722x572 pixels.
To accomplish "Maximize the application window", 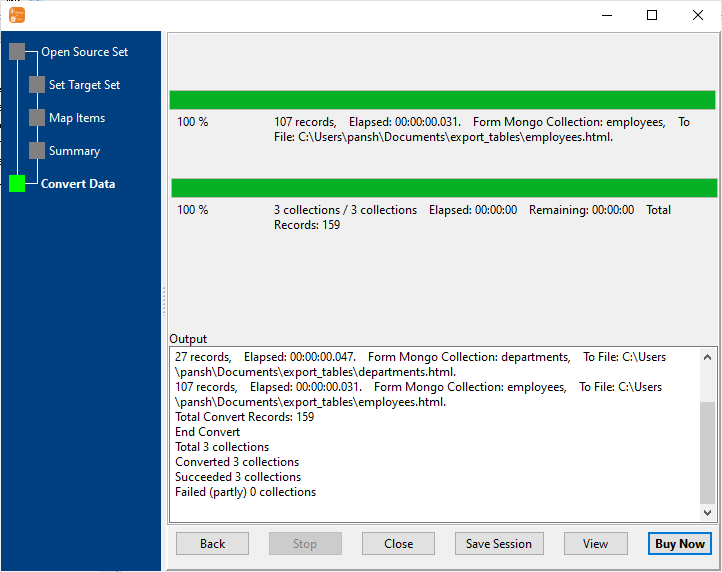I will coord(652,15).
